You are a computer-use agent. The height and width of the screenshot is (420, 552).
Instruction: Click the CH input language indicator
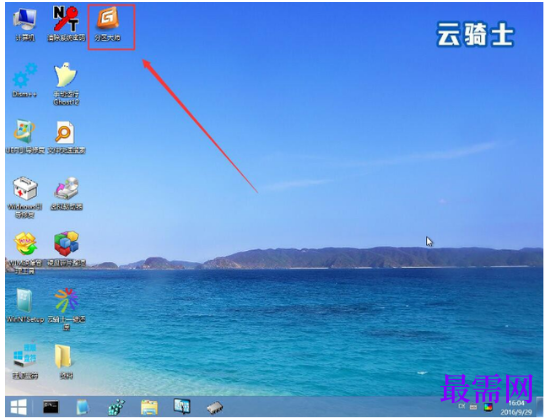click(x=462, y=406)
